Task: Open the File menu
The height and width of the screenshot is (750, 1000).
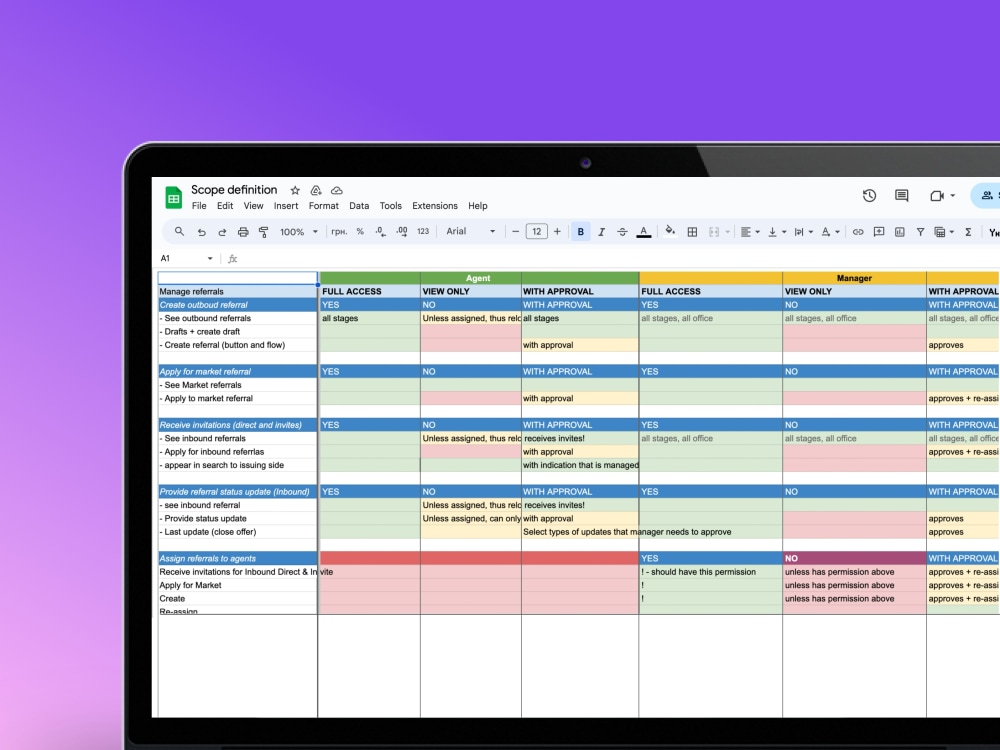Action: 199,206
